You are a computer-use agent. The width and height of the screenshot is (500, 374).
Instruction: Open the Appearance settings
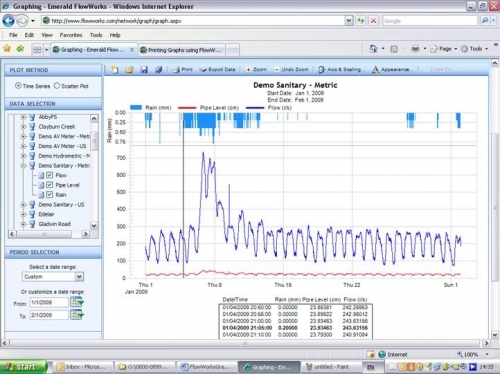[x=391, y=69]
